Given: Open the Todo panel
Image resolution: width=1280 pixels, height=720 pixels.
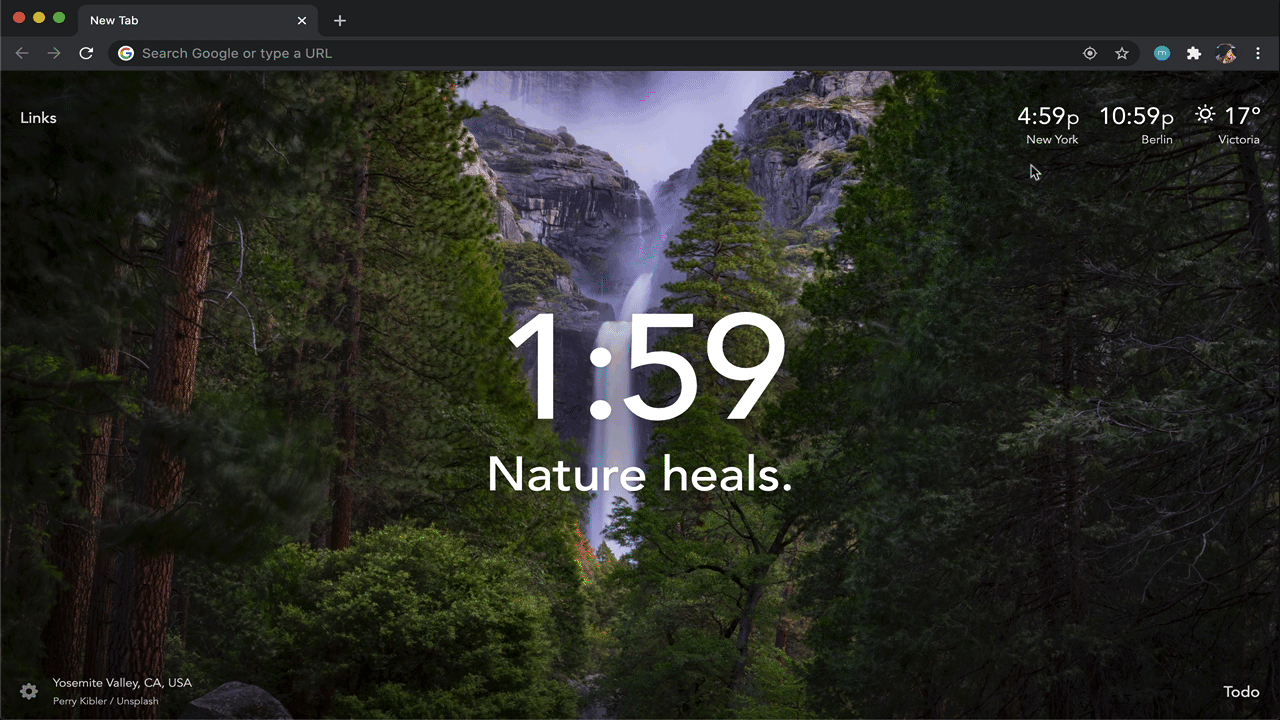Looking at the screenshot, I should 1241,692.
